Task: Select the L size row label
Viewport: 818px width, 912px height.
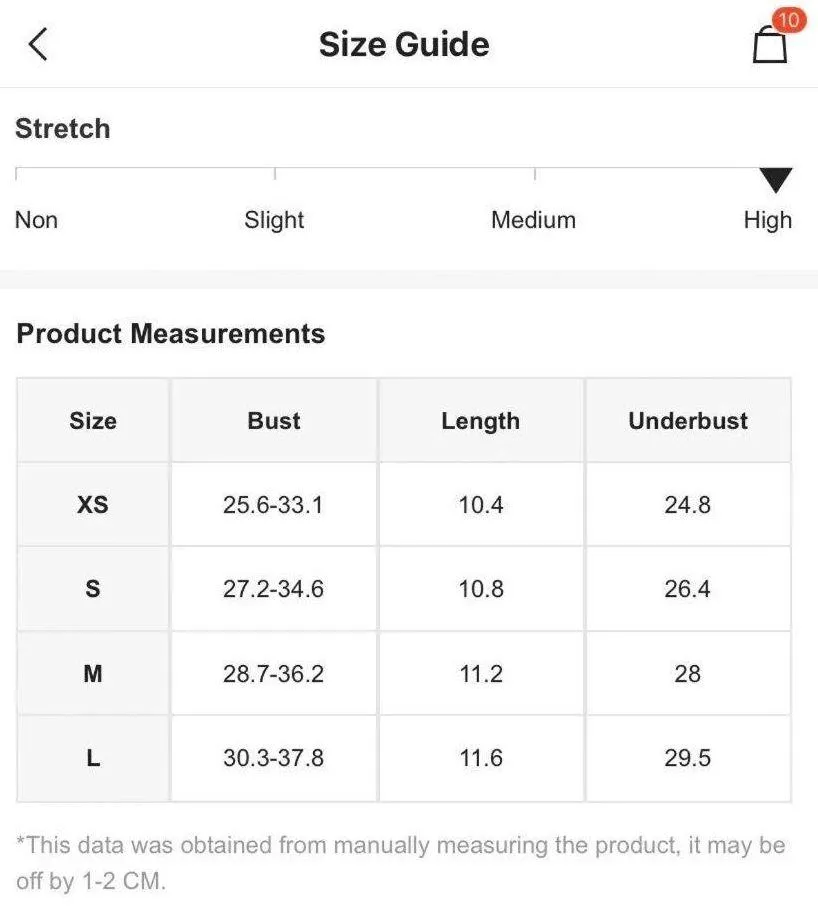Action: click(x=93, y=758)
